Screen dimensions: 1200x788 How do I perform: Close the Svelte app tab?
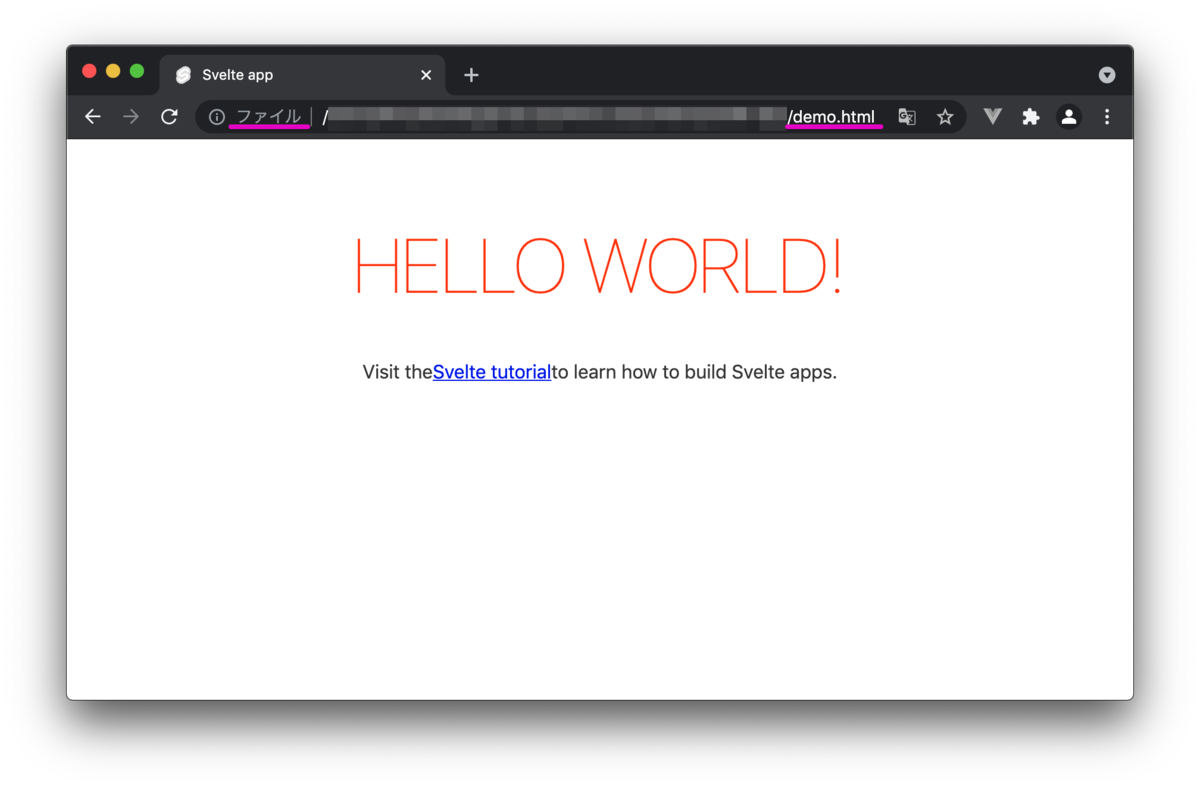tap(426, 75)
